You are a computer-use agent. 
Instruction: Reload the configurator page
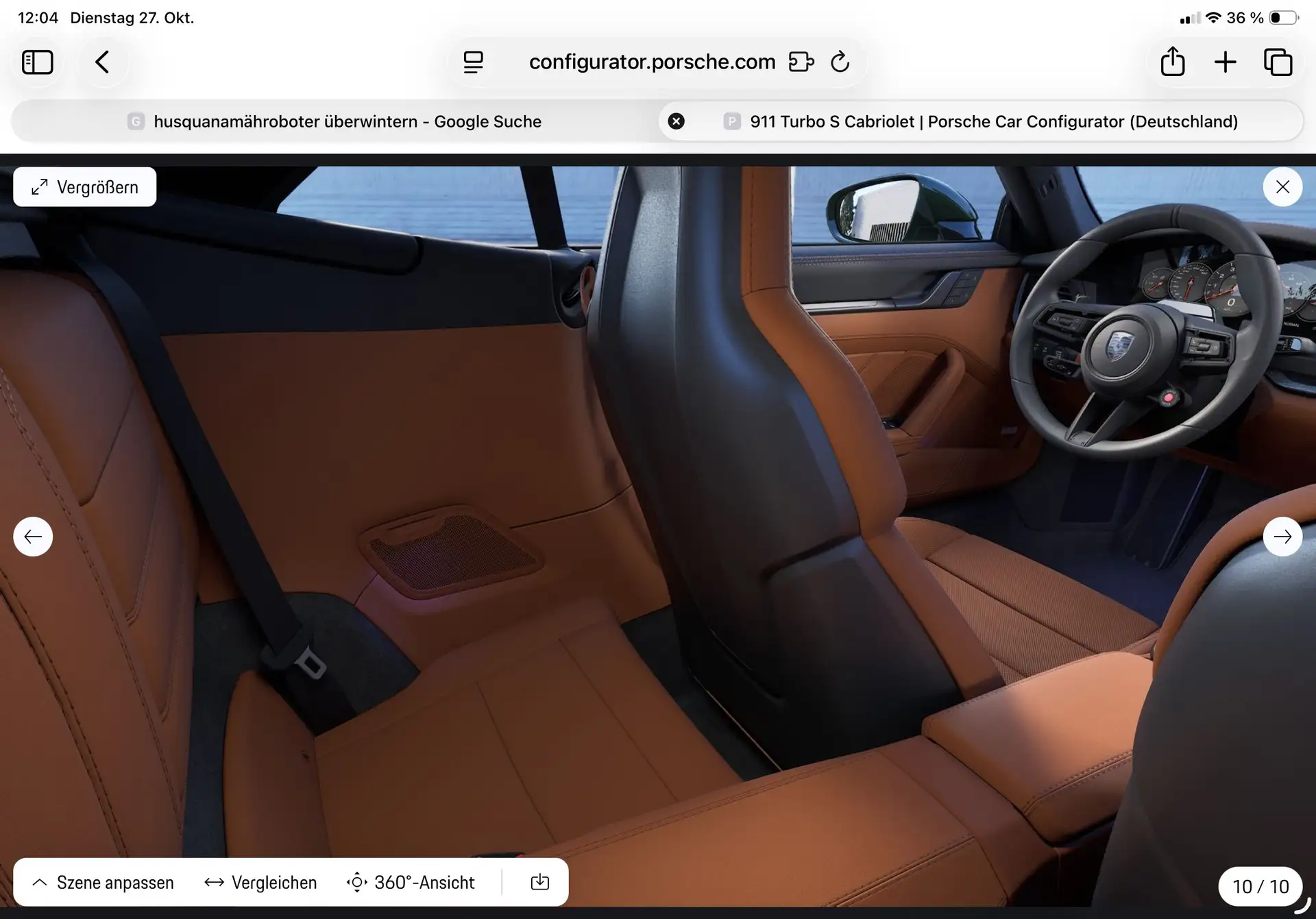click(x=840, y=62)
